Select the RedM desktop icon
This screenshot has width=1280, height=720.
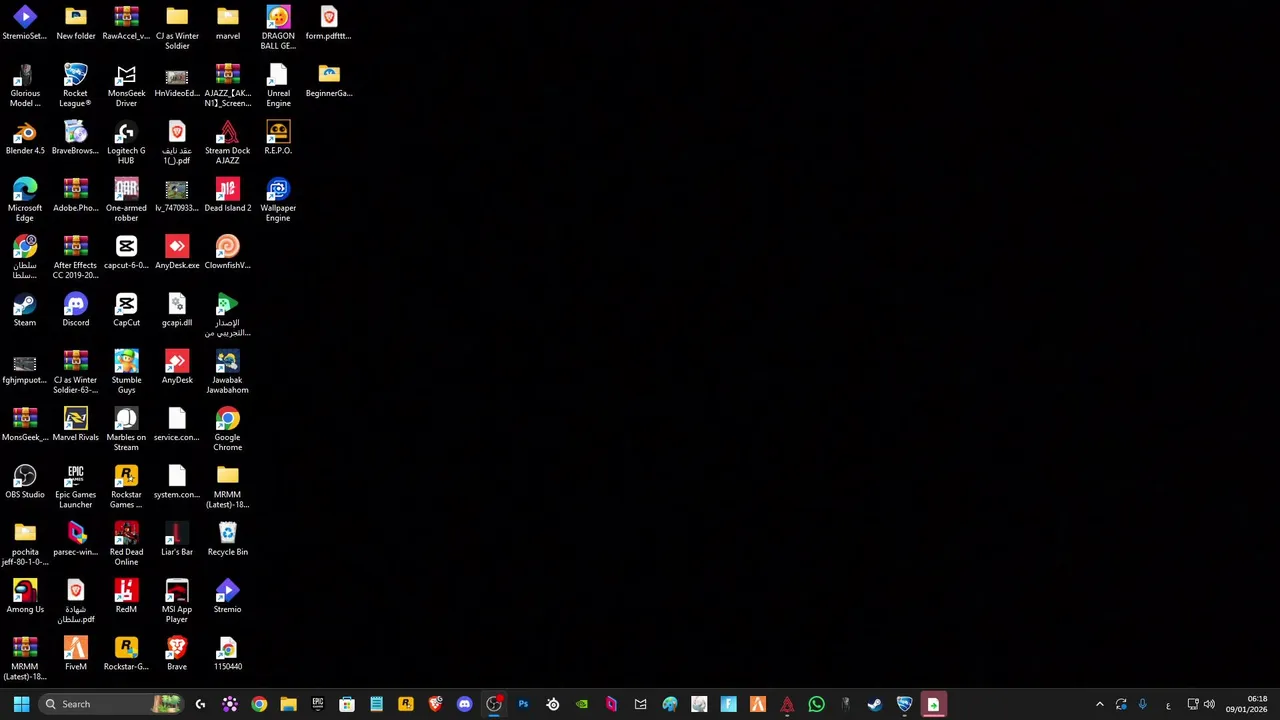[x=126, y=597]
